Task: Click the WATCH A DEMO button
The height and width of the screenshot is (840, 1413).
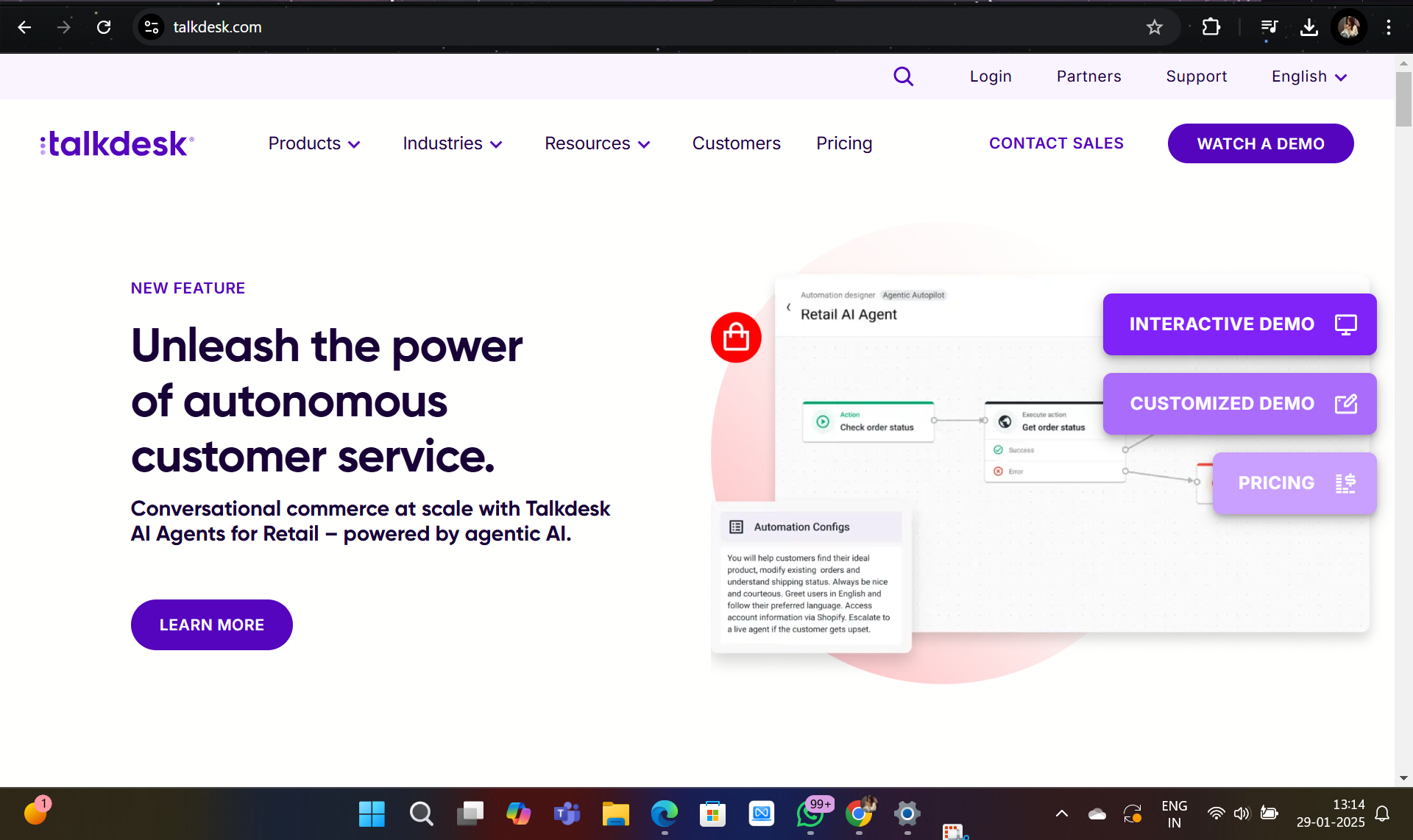Action: pos(1261,143)
